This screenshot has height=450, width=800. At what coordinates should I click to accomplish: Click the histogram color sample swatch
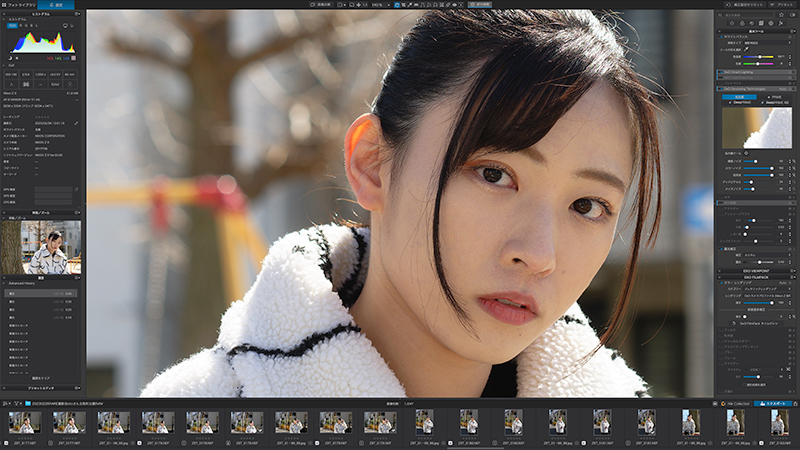pyautogui.click(x=74, y=58)
